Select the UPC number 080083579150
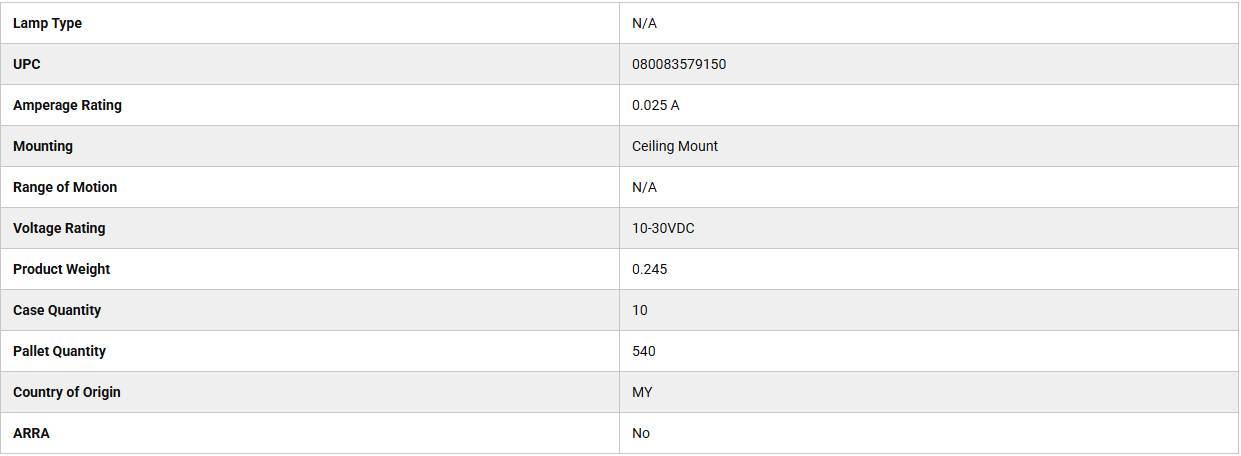Screen dimensions: 1241x456 click(x=679, y=64)
